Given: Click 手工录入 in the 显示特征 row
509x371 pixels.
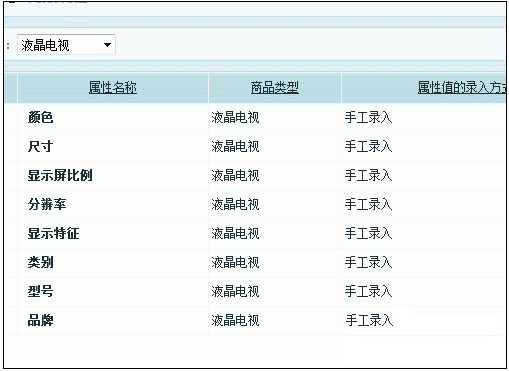Looking at the screenshot, I should 368,233.
